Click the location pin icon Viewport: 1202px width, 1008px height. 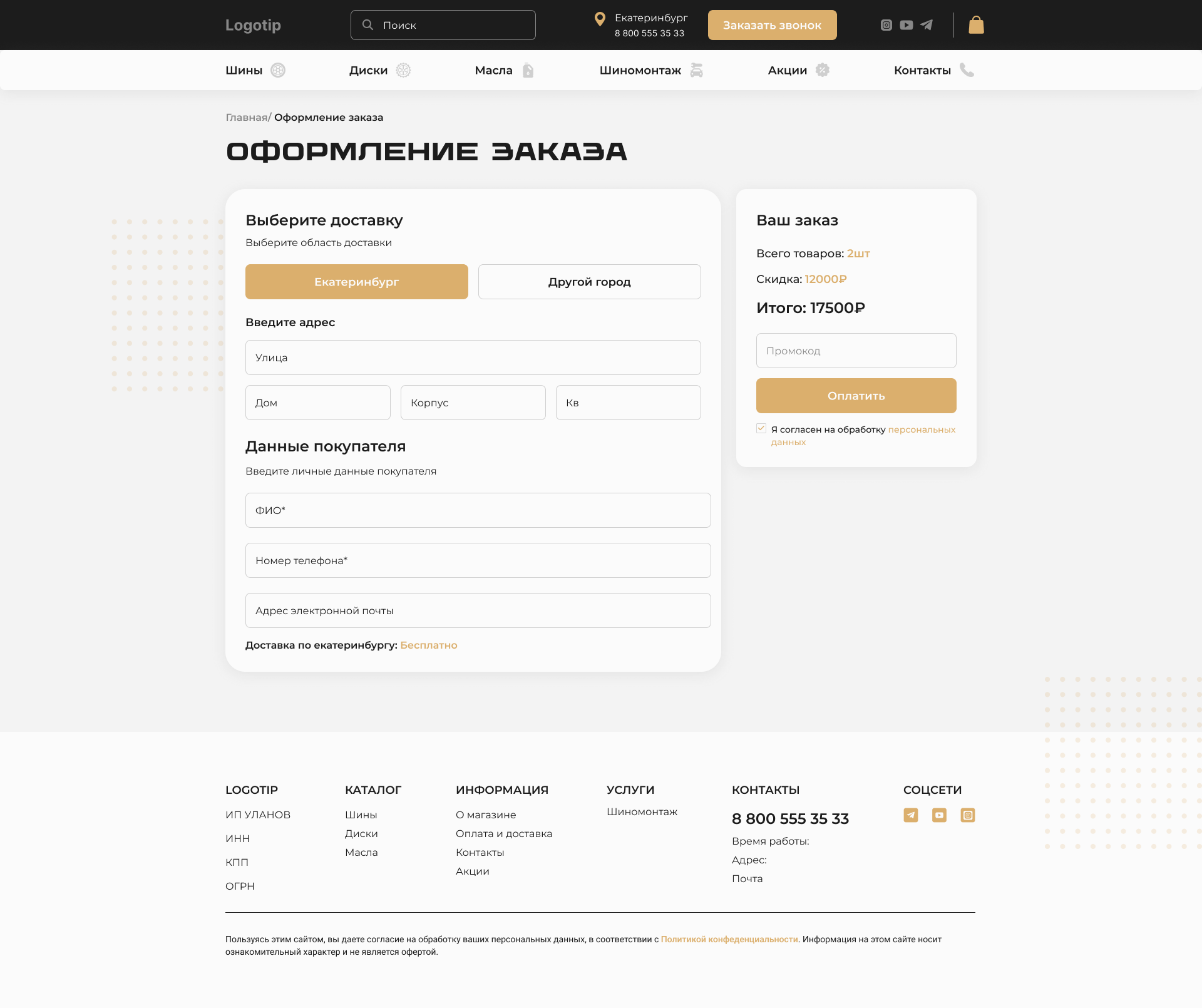(600, 19)
